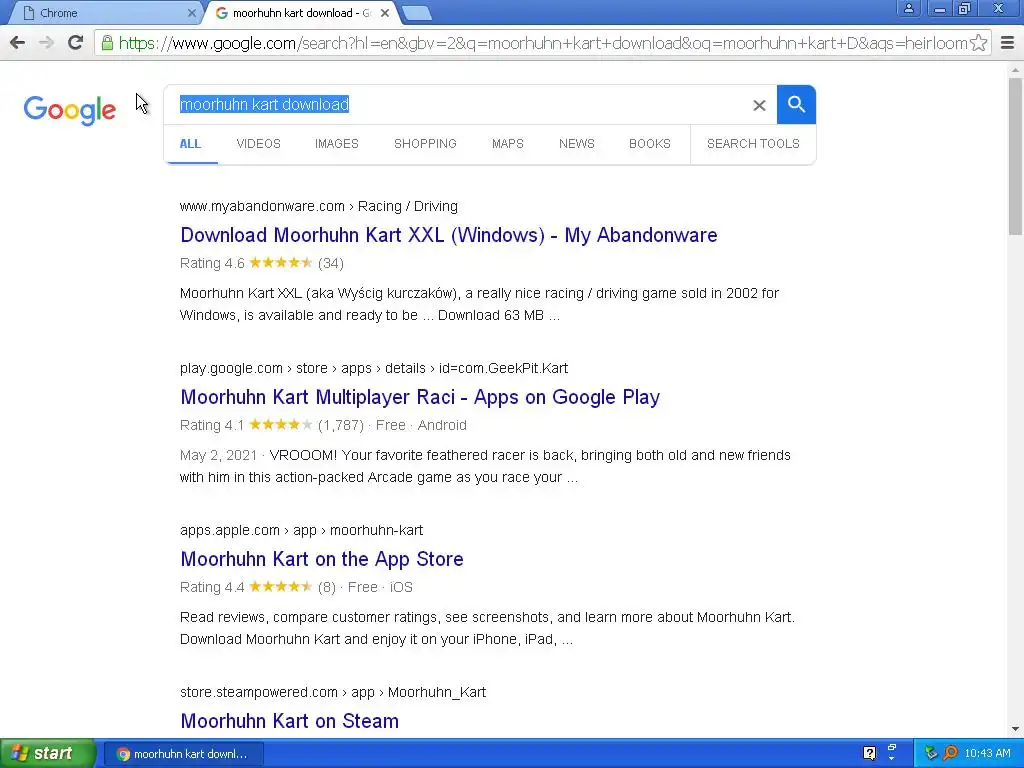Click the forward navigation arrow
1024x768 pixels.
point(46,43)
